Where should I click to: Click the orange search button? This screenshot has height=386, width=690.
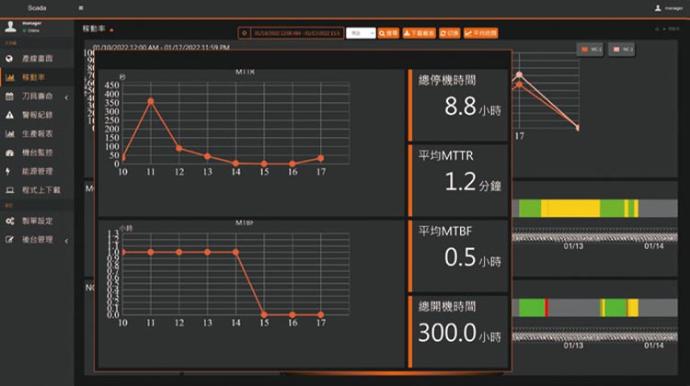tap(388, 33)
